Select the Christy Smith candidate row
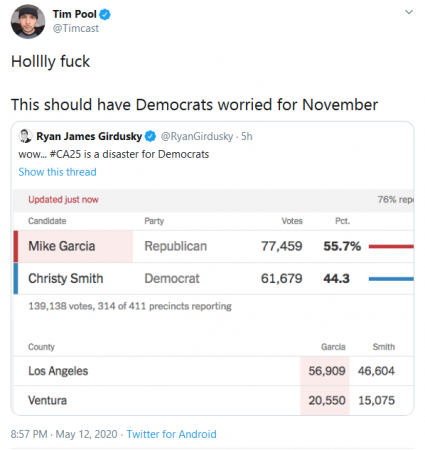425x450 pixels. (x=213, y=278)
